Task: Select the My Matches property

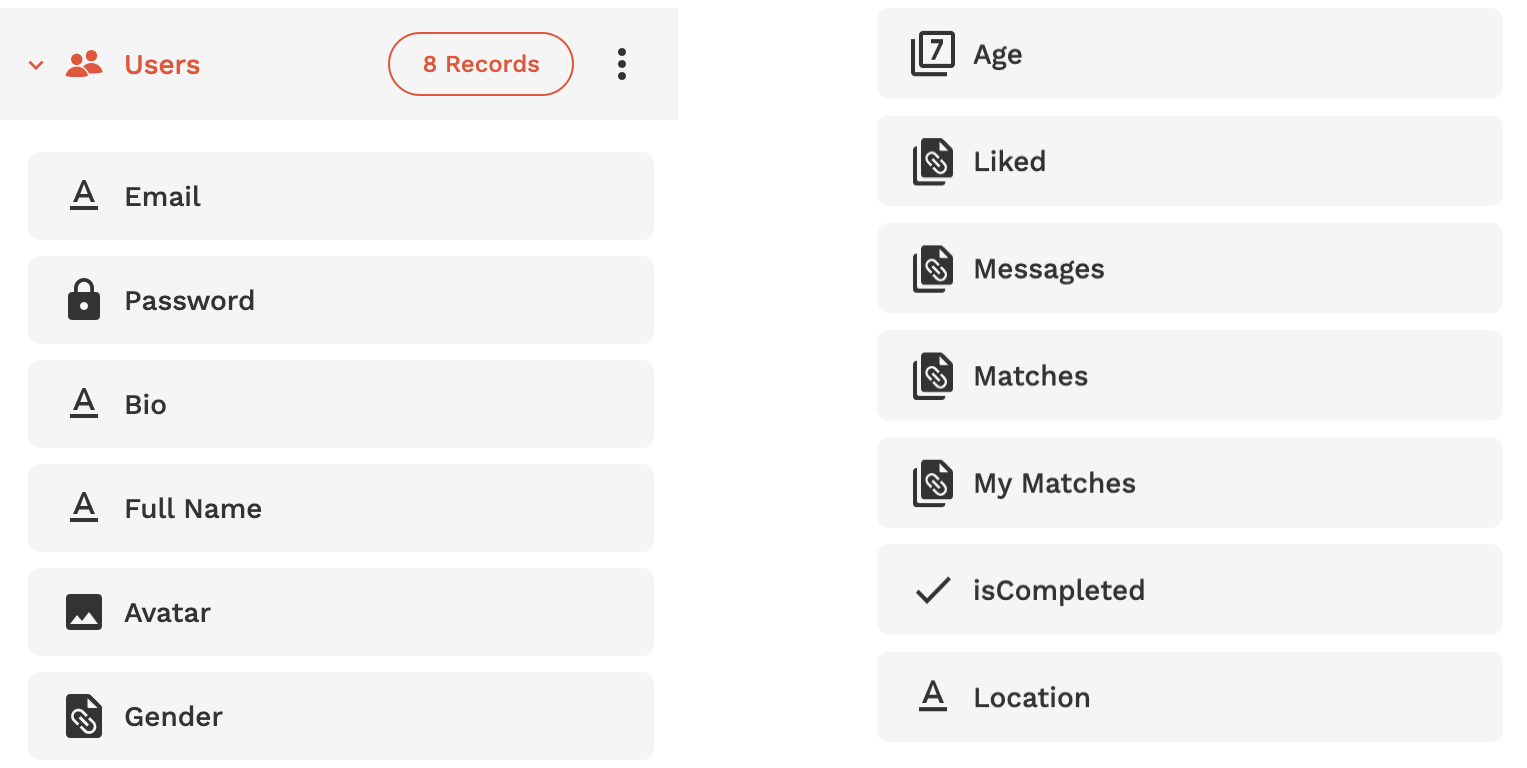Action: [x=1188, y=483]
